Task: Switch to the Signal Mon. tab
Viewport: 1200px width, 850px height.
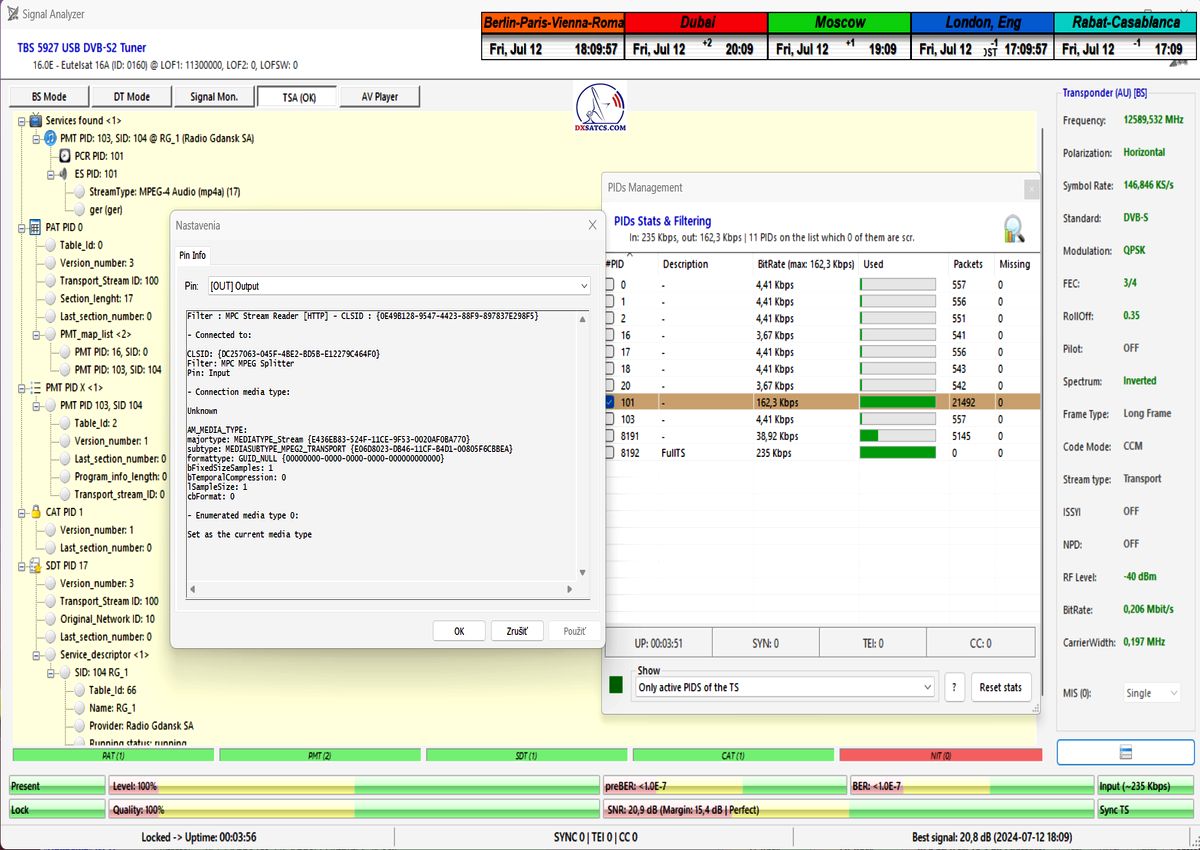Action: click(x=213, y=97)
